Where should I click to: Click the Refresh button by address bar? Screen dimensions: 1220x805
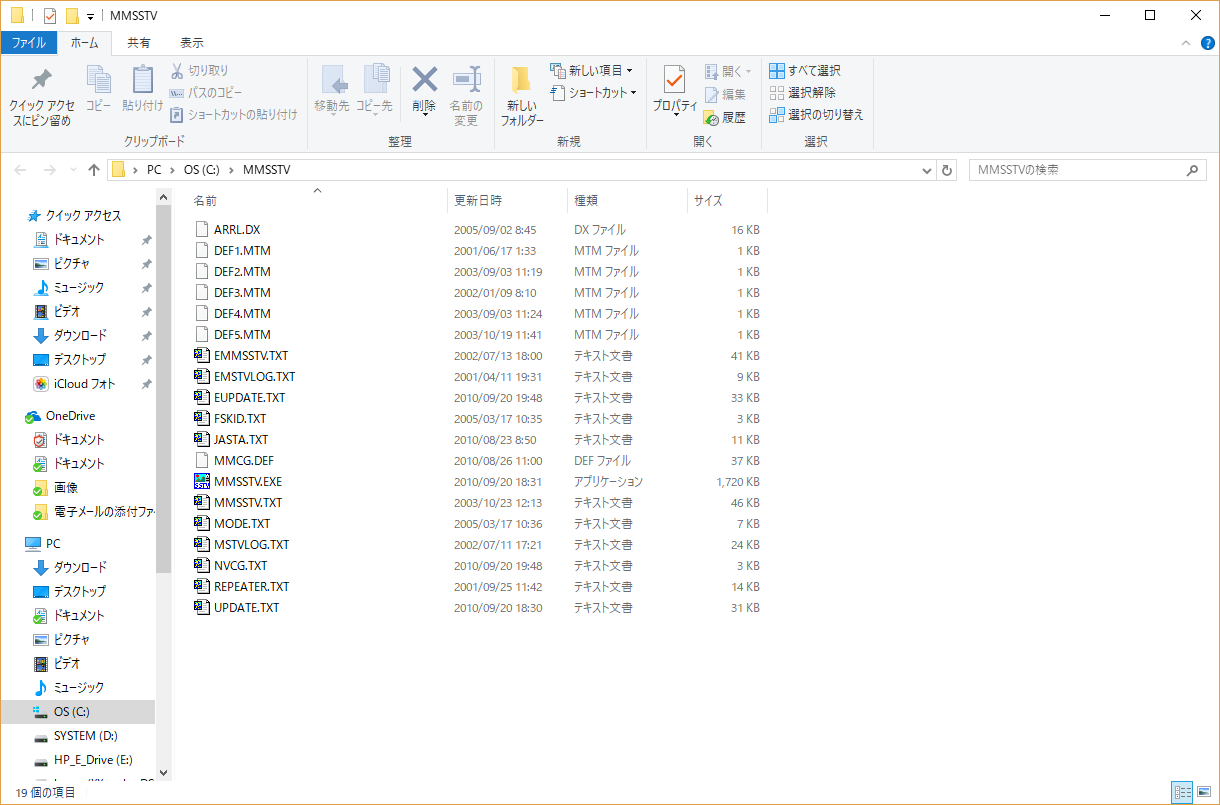click(948, 170)
